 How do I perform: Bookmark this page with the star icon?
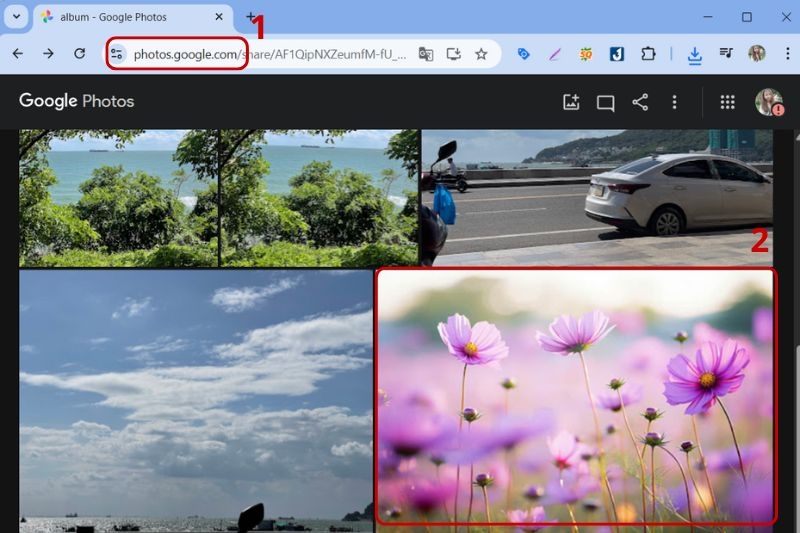click(481, 54)
